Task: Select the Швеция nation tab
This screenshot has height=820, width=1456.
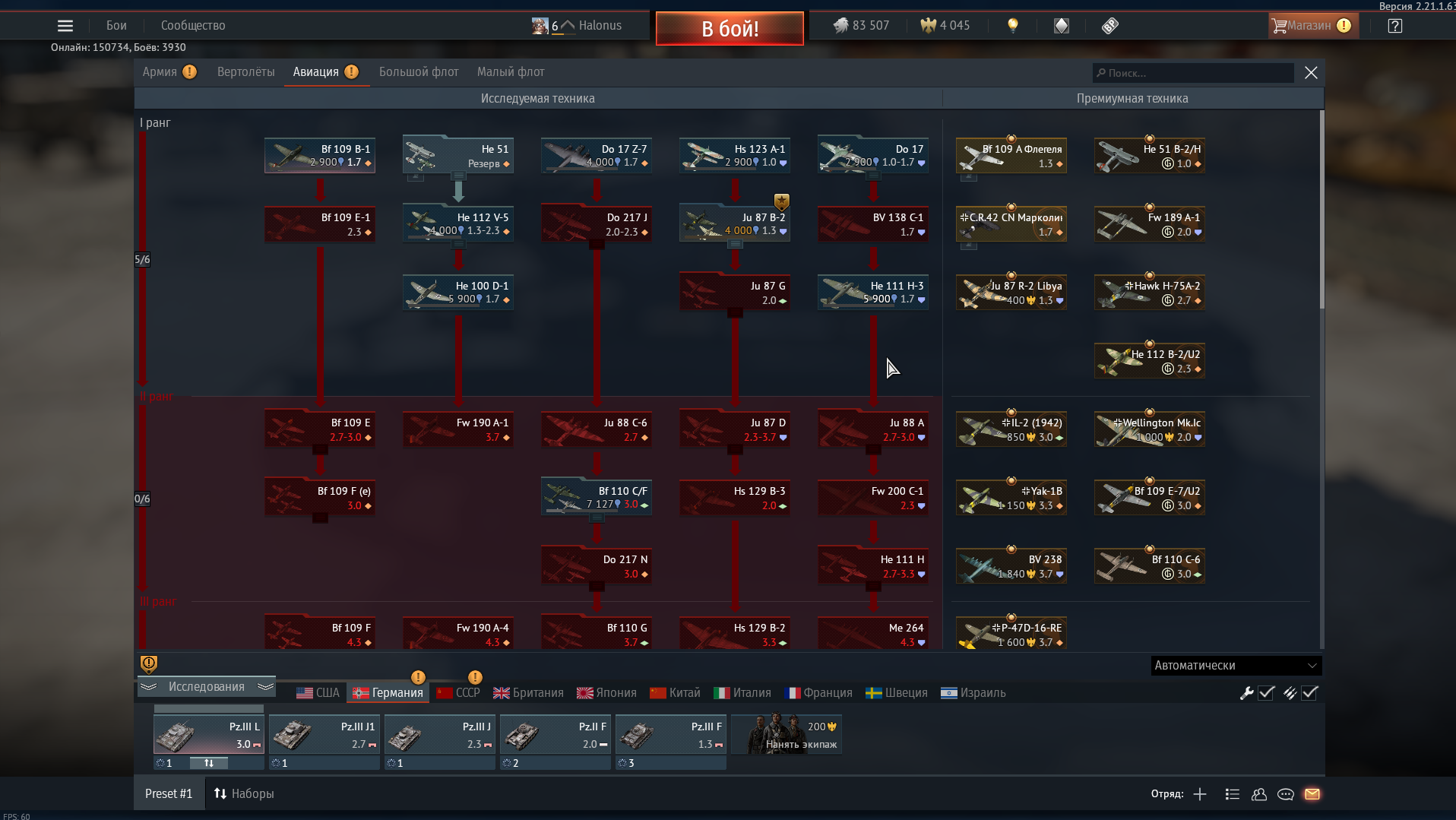Action: pyautogui.click(x=897, y=693)
